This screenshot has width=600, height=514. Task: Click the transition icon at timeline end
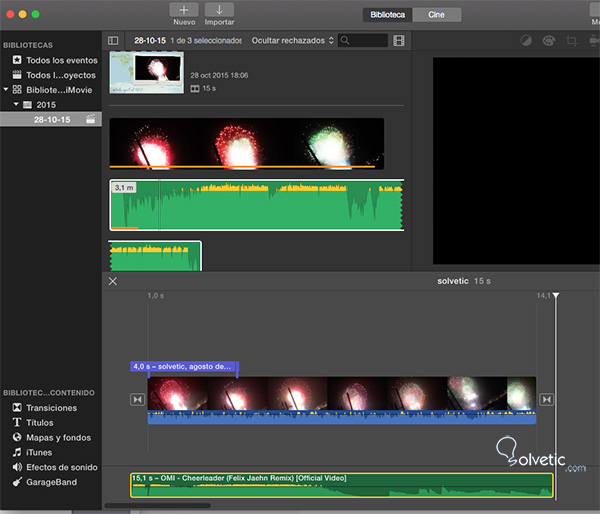coord(546,400)
